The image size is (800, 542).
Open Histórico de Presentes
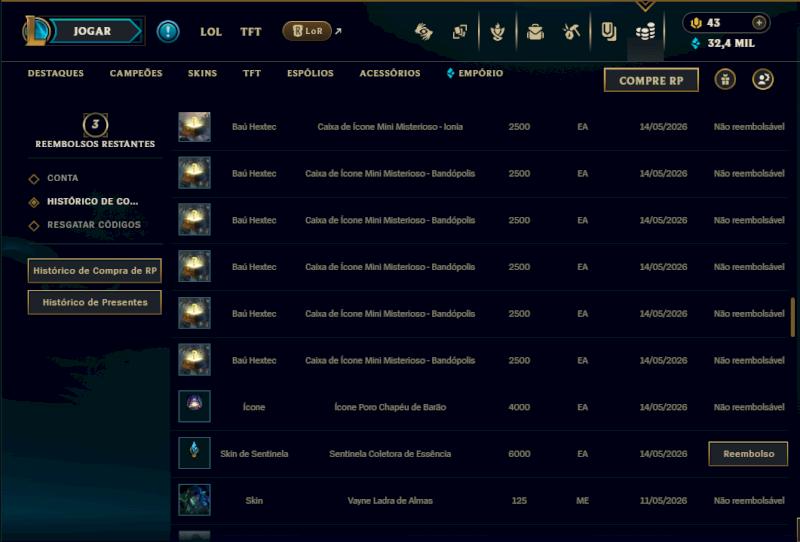pyautogui.click(x=95, y=302)
